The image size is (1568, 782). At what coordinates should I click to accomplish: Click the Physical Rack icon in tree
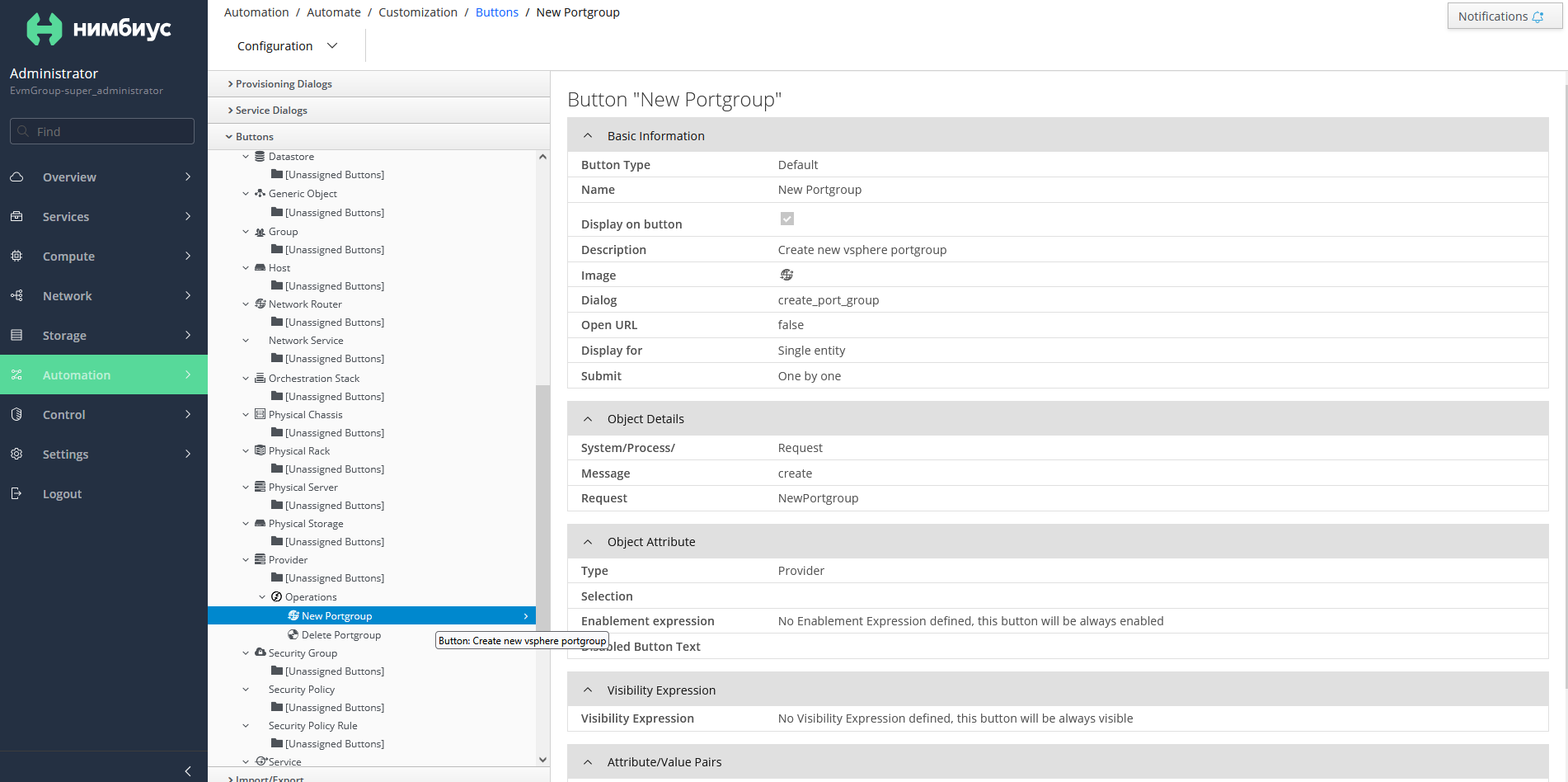pos(260,450)
